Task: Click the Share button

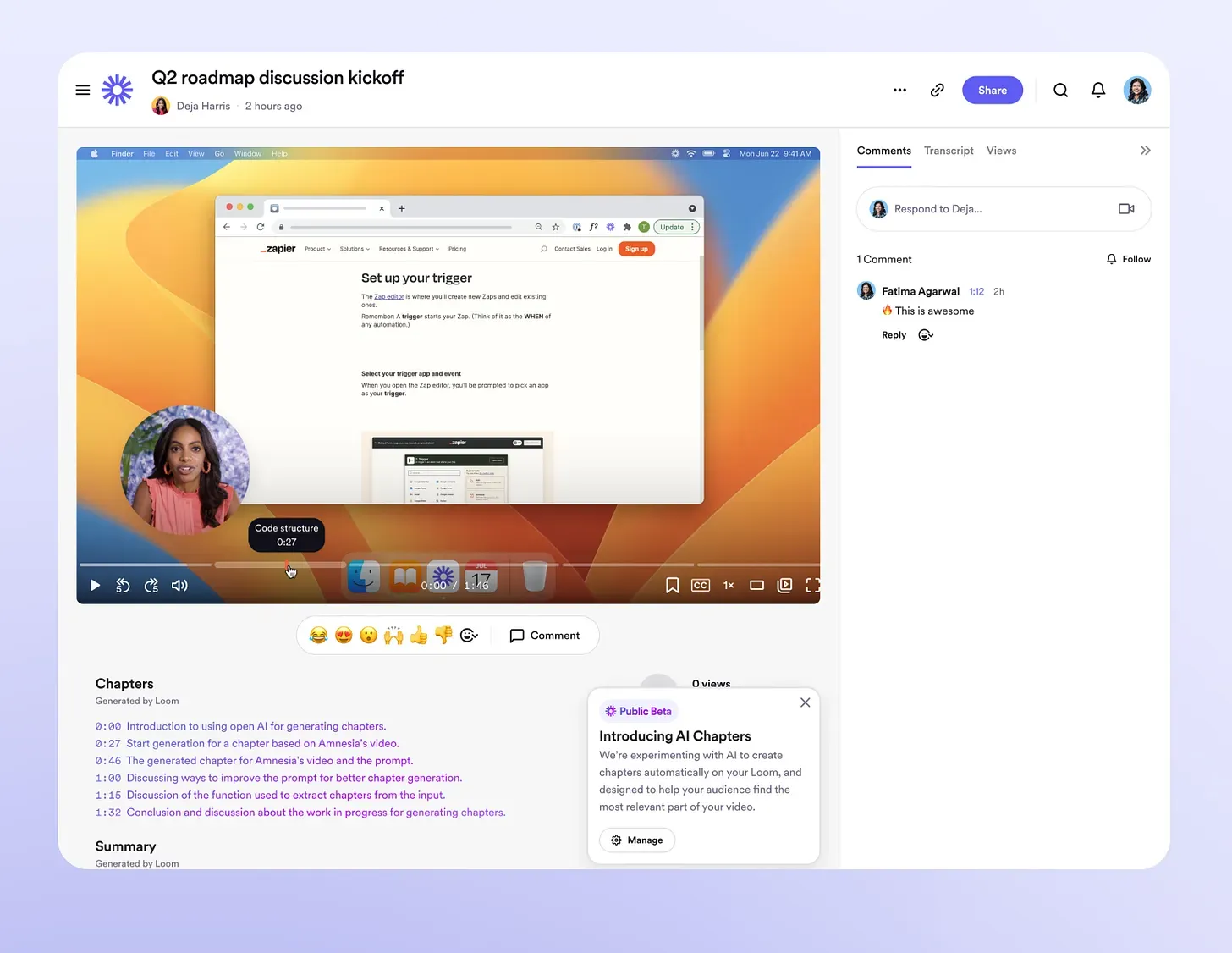Action: 992,90
